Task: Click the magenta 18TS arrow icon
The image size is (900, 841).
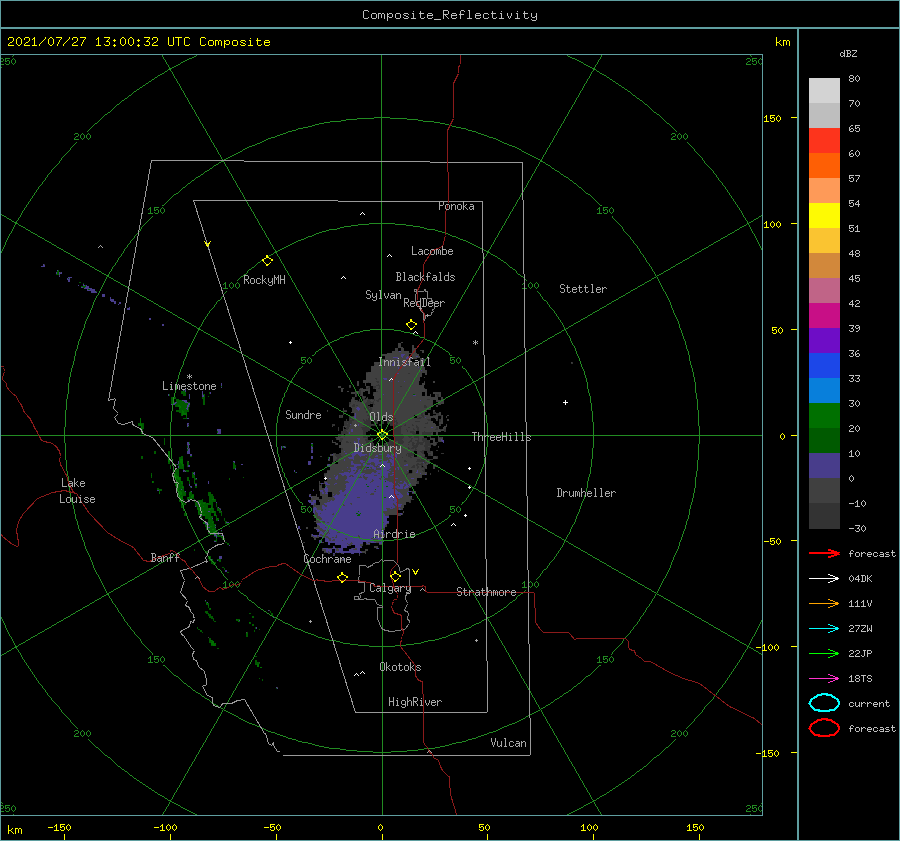Action: (x=824, y=679)
